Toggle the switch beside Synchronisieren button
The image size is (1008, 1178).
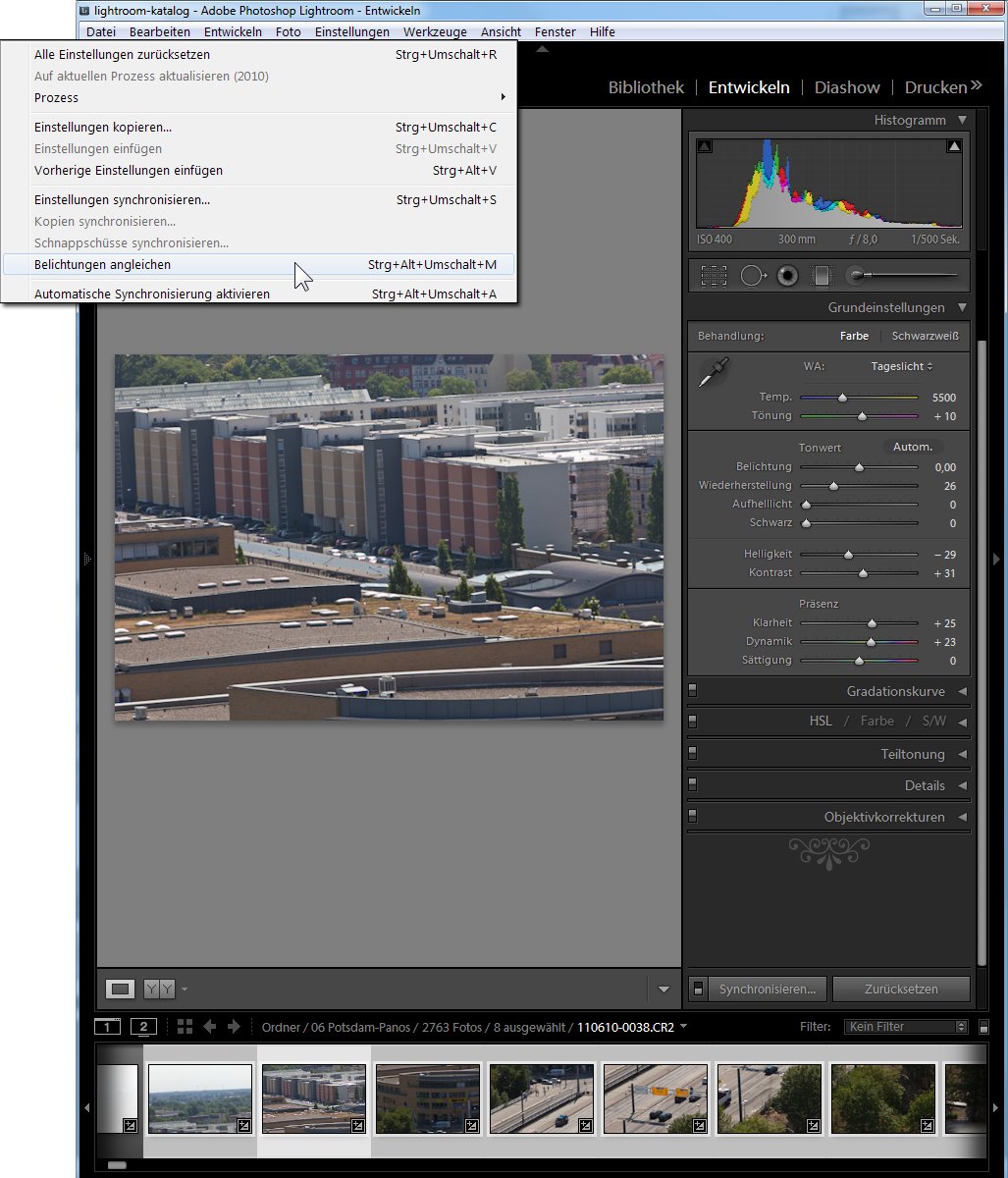(698, 989)
